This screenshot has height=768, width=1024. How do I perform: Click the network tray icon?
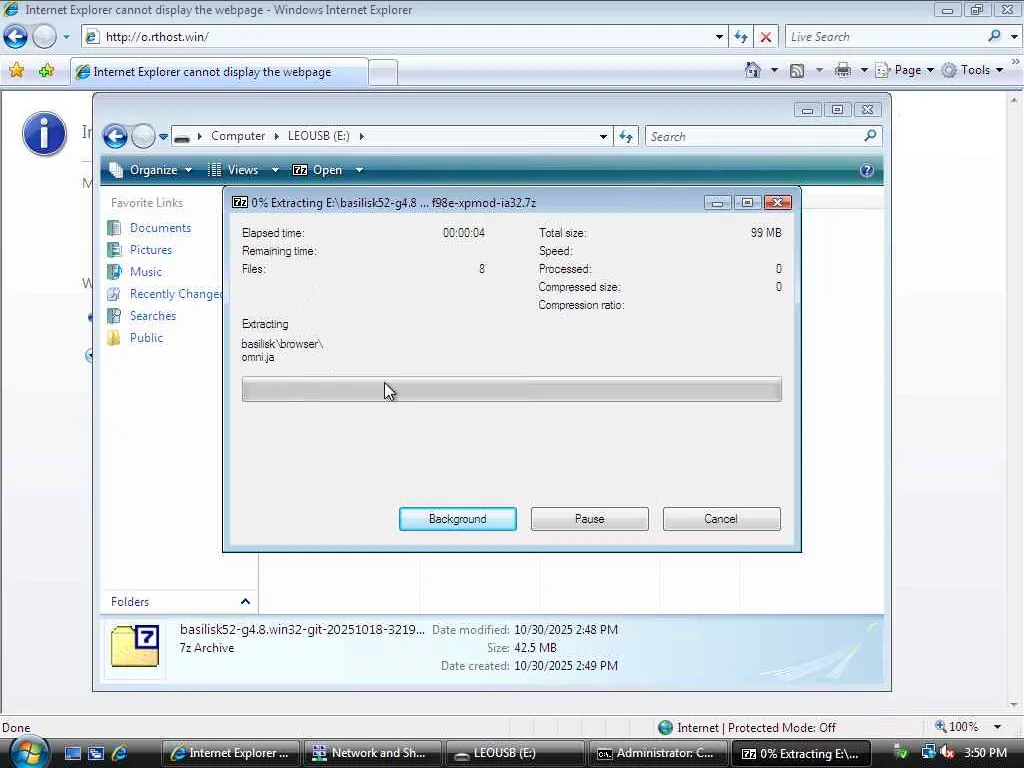click(928, 753)
